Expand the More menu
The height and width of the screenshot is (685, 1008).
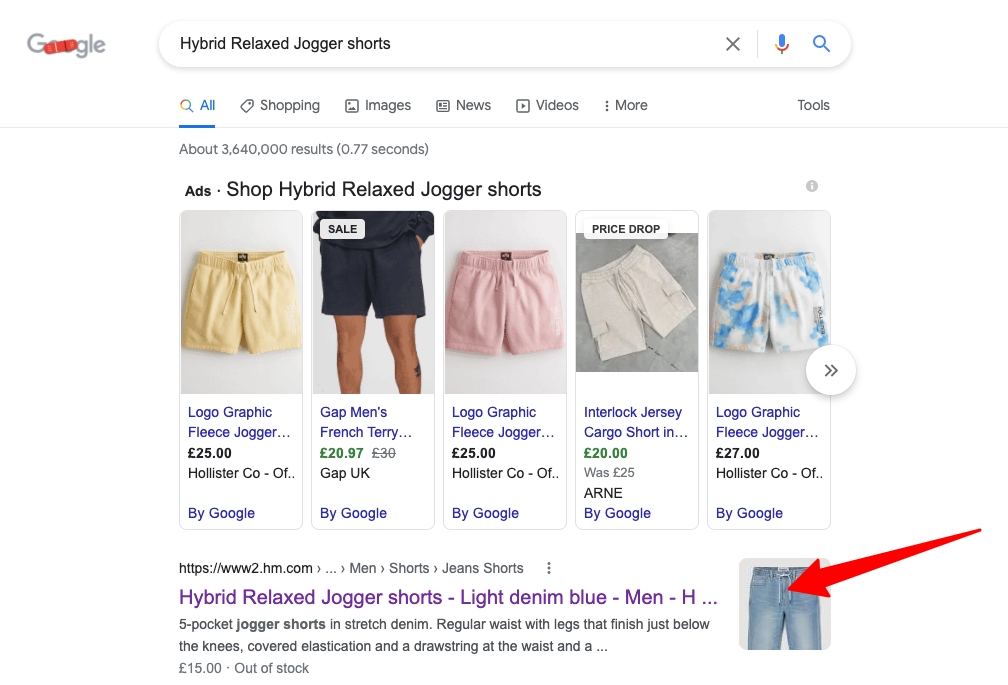(x=626, y=105)
